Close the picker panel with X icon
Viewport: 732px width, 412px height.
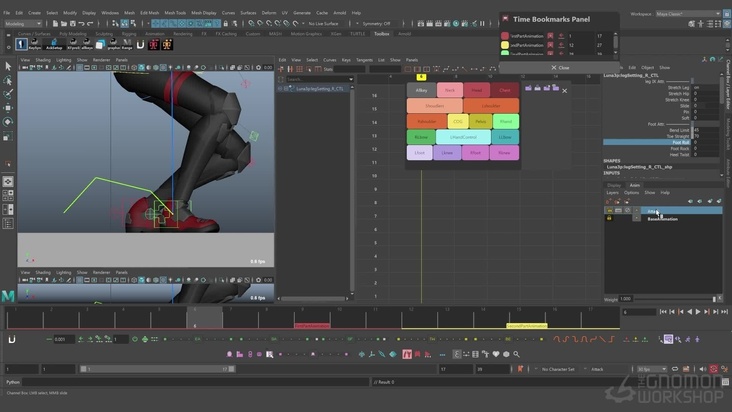click(563, 91)
